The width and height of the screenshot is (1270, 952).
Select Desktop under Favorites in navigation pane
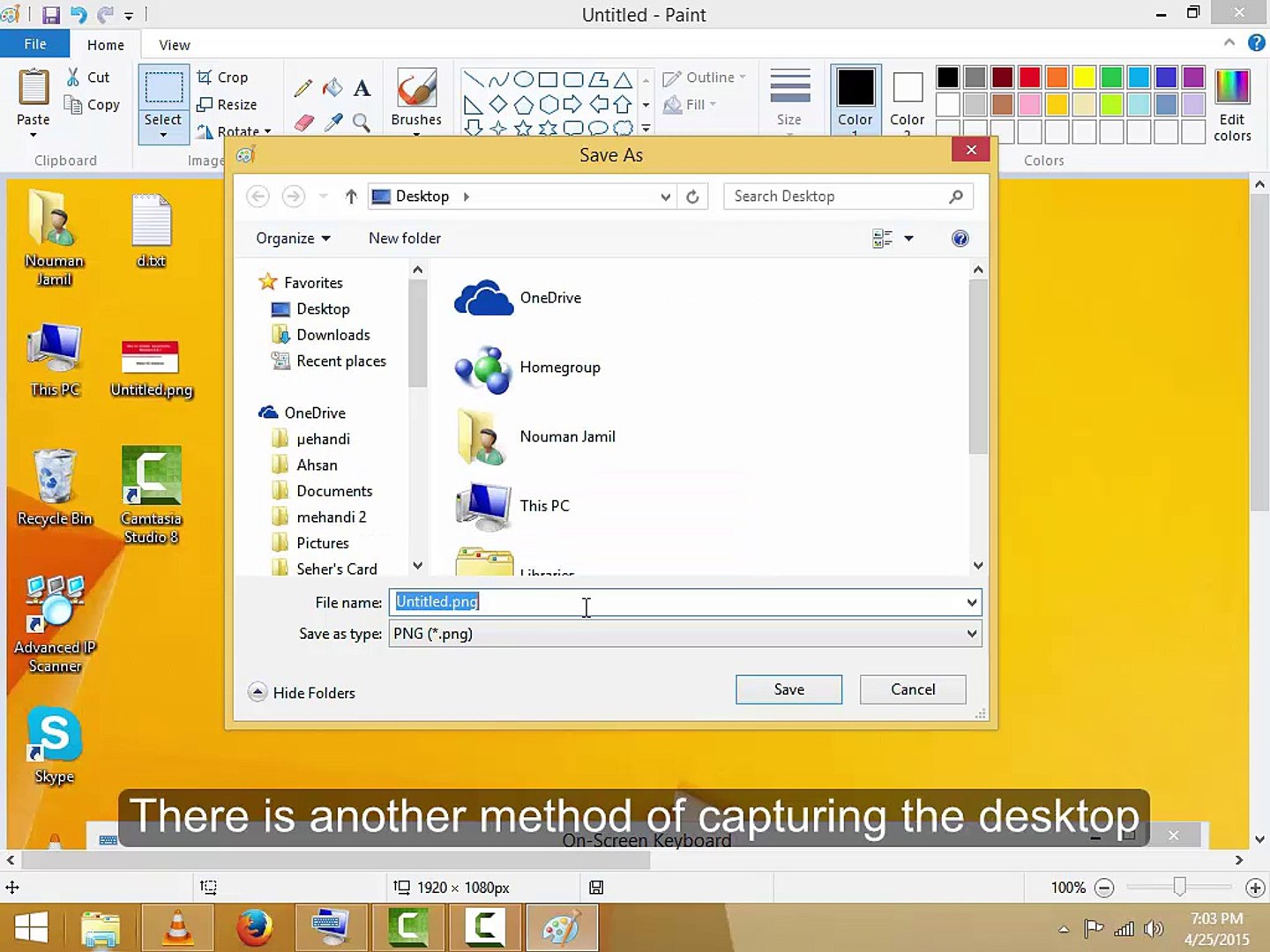(310, 309)
